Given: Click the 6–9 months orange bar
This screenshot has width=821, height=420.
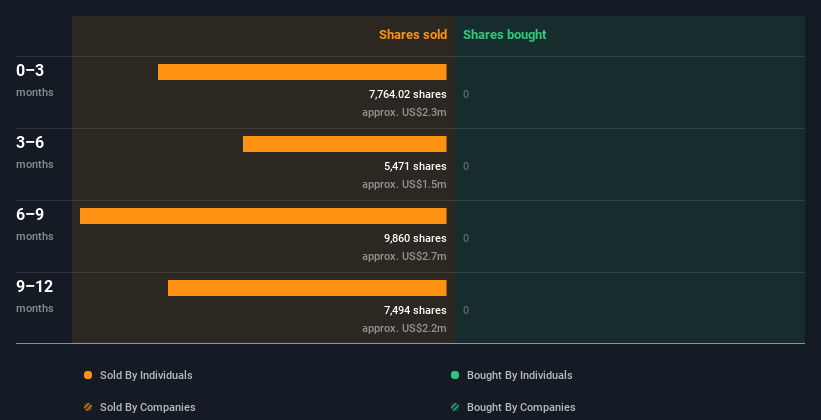Looking at the screenshot, I should tap(263, 216).
